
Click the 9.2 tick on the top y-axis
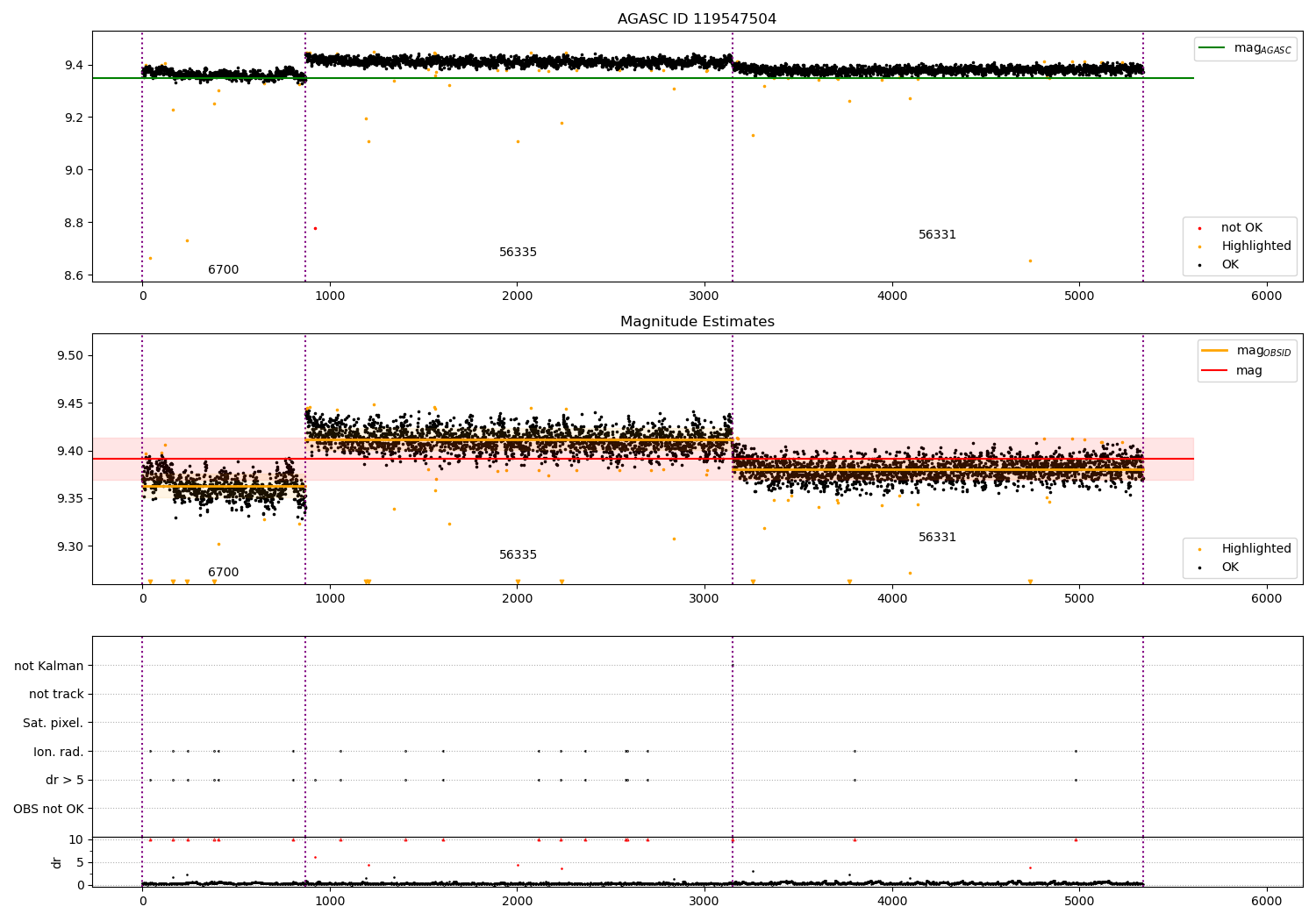click(x=73, y=118)
